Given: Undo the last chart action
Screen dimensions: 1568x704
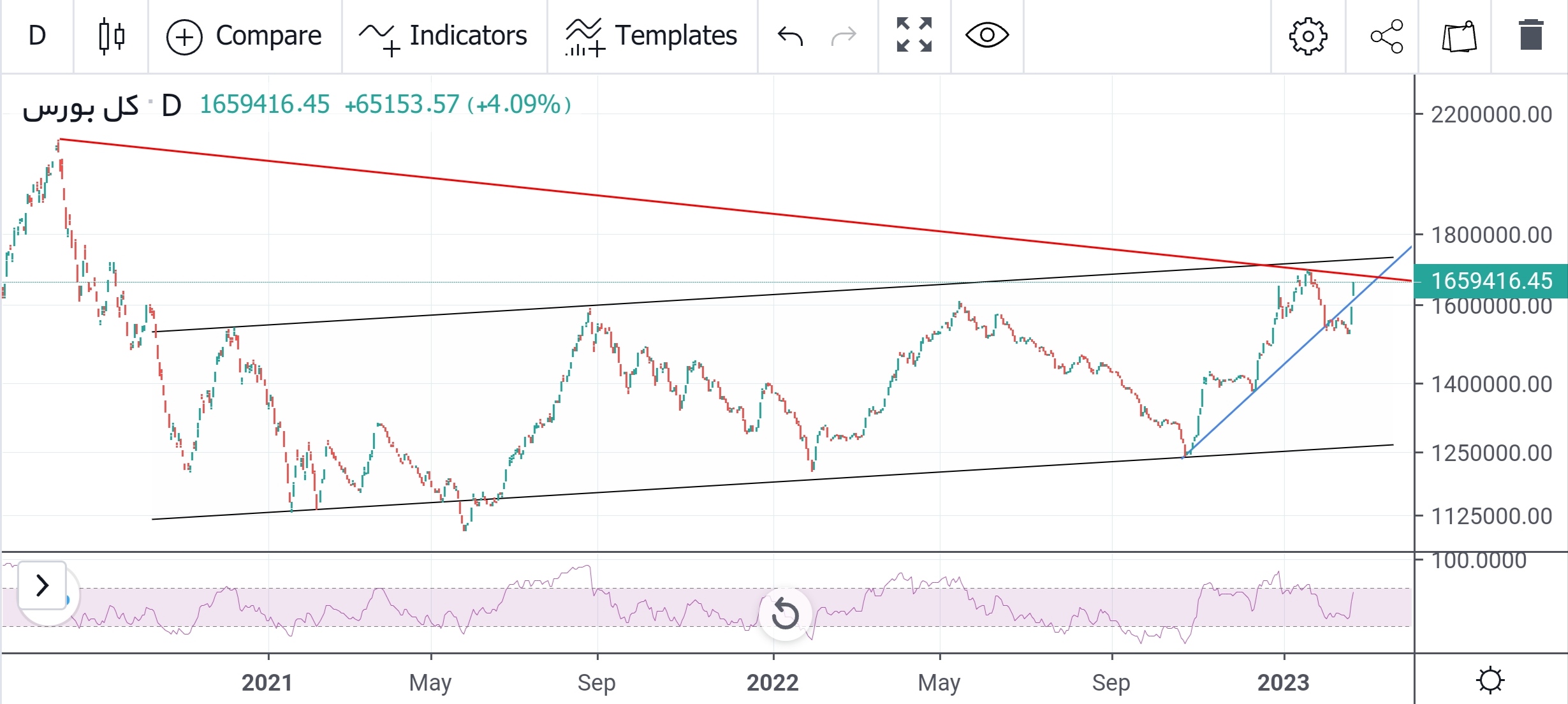Looking at the screenshot, I should (x=790, y=36).
